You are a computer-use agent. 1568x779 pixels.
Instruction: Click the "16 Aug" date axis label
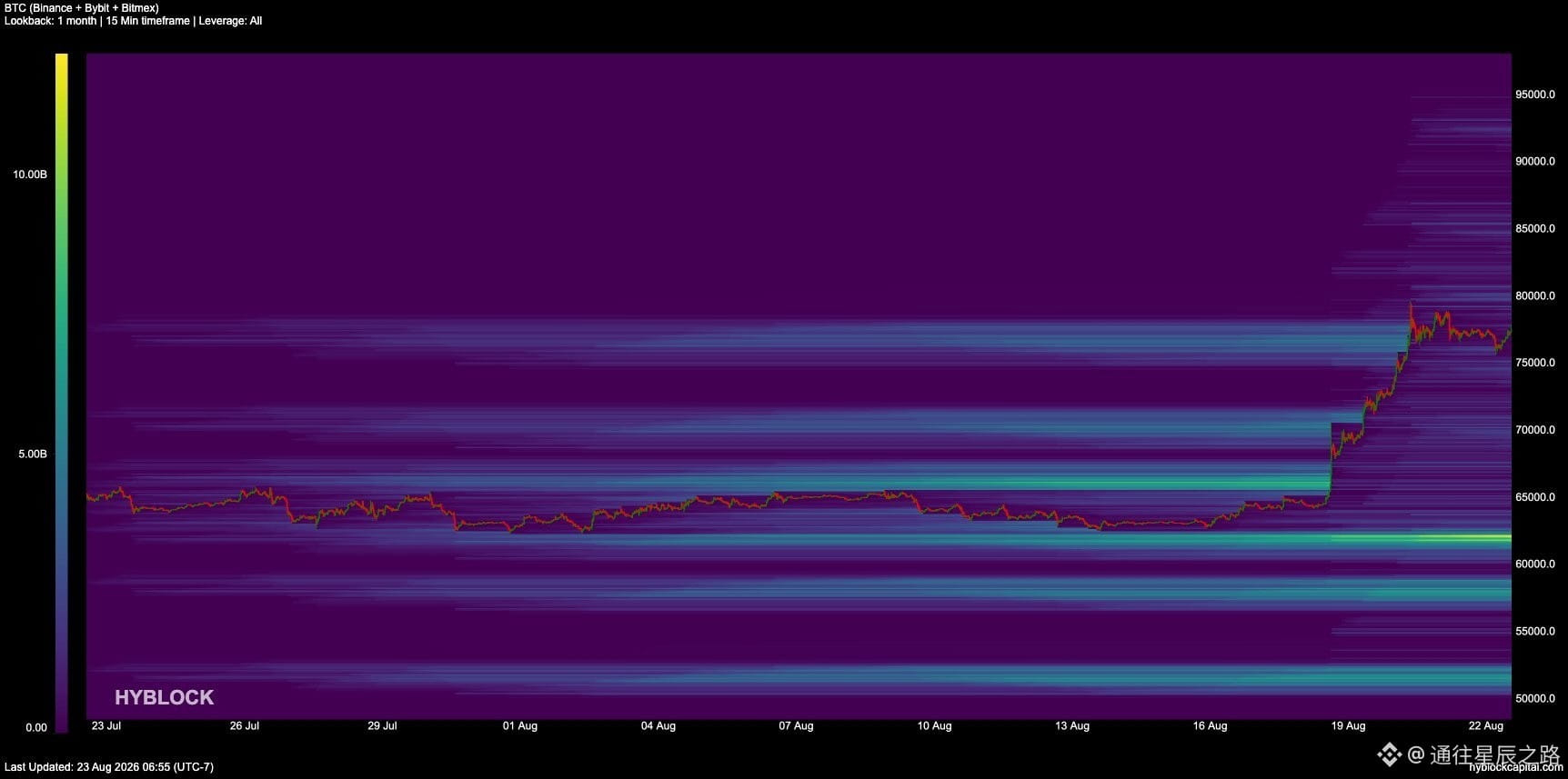(x=1211, y=726)
